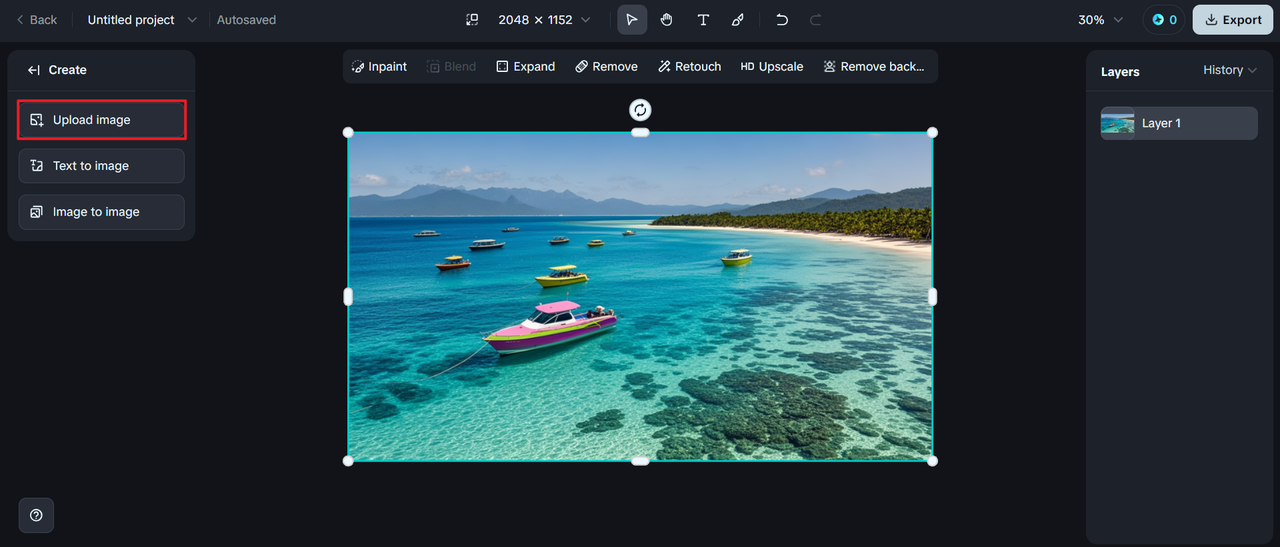
Task: Select the Brush drawing tool
Action: (x=738, y=20)
